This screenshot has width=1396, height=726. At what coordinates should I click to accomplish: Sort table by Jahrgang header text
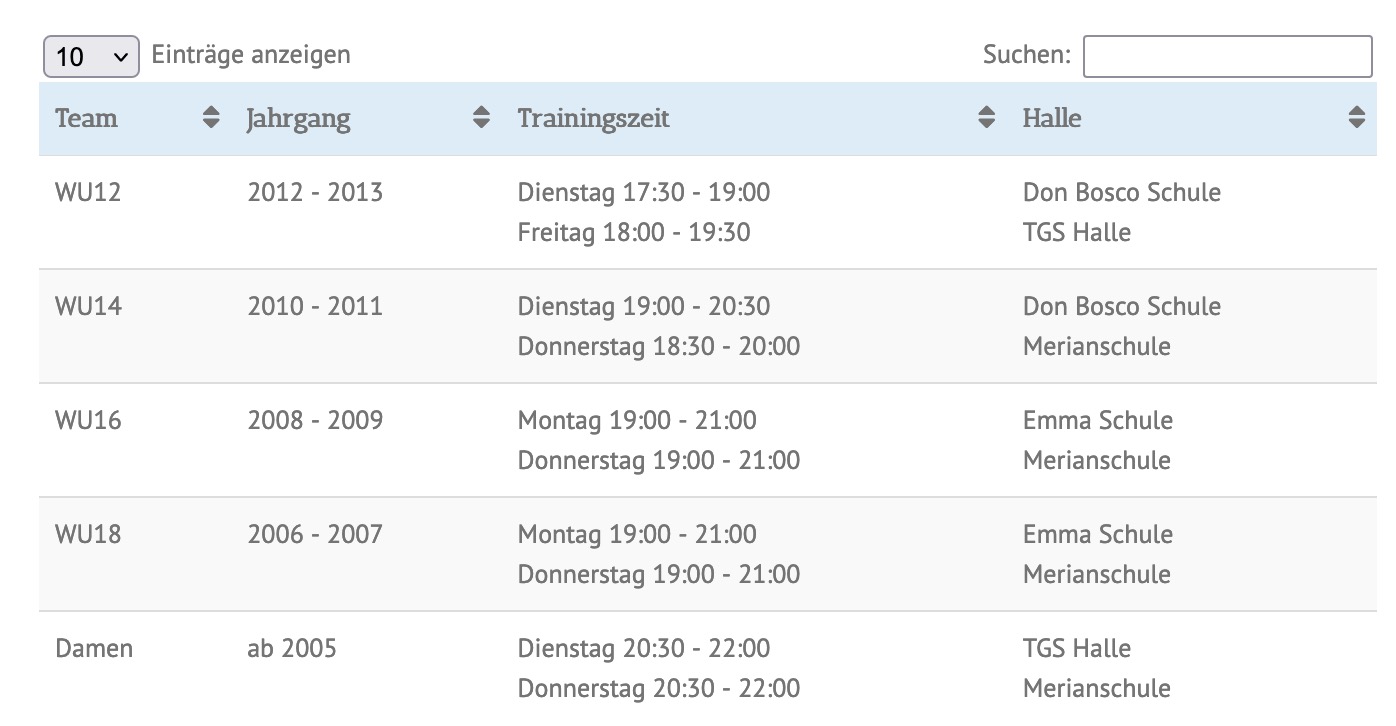click(x=298, y=118)
